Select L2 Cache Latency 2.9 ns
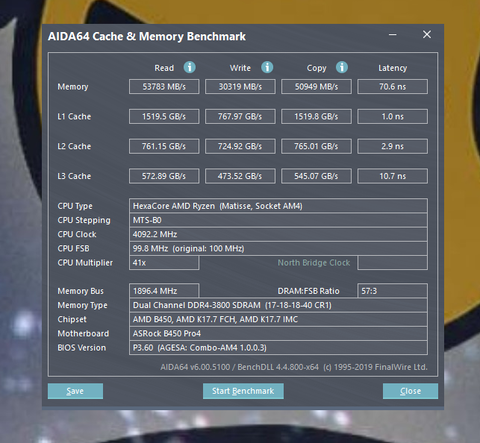The height and width of the screenshot is (443, 480). click(x=393, y=146)
